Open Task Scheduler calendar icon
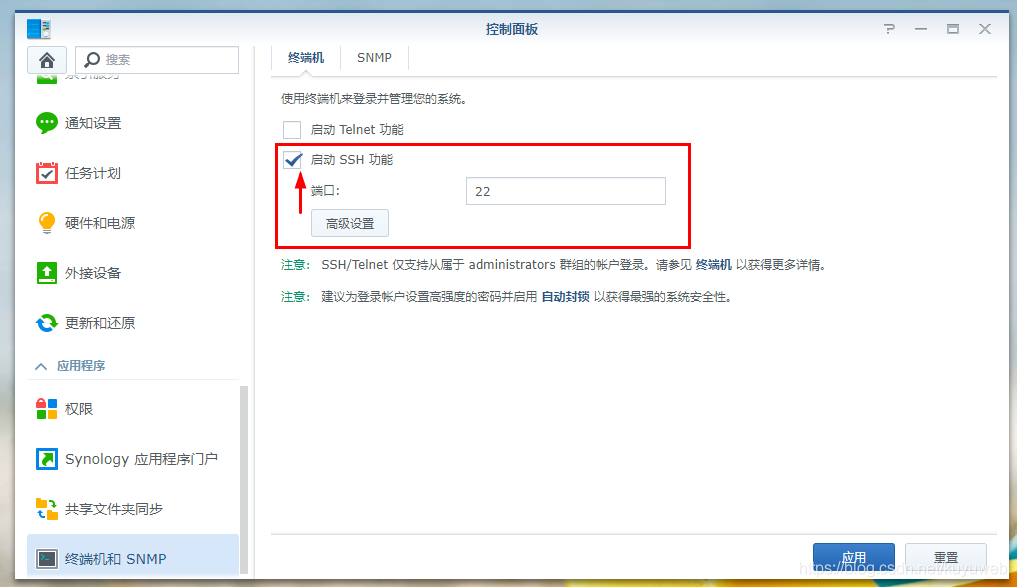Image resolution: width=1017 pixels, height=587 pixels. coord(47,173)
